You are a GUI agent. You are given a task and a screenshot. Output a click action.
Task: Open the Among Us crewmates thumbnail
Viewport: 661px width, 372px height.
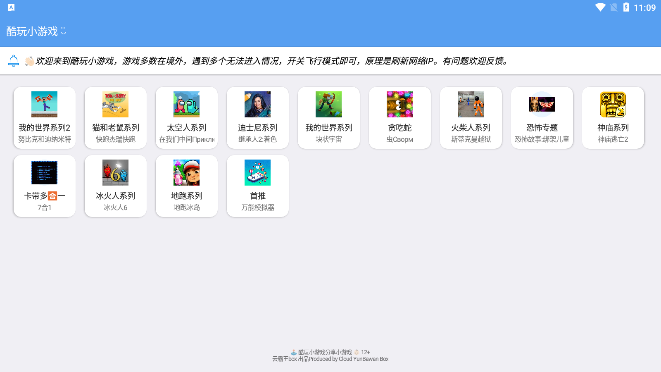click(x=186, y=104)
